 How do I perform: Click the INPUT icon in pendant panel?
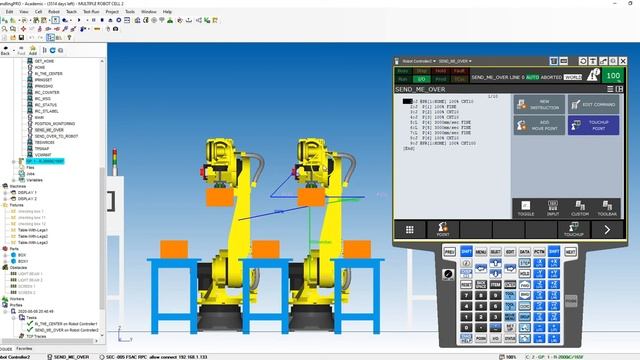(553, 208)
